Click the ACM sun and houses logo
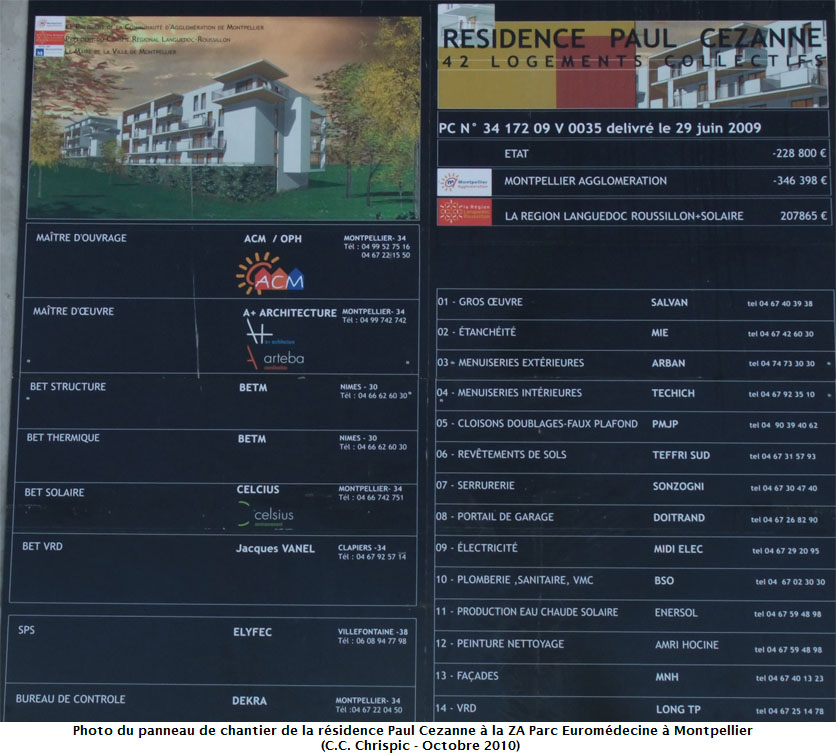836x755 pixels. coord(270,274)
